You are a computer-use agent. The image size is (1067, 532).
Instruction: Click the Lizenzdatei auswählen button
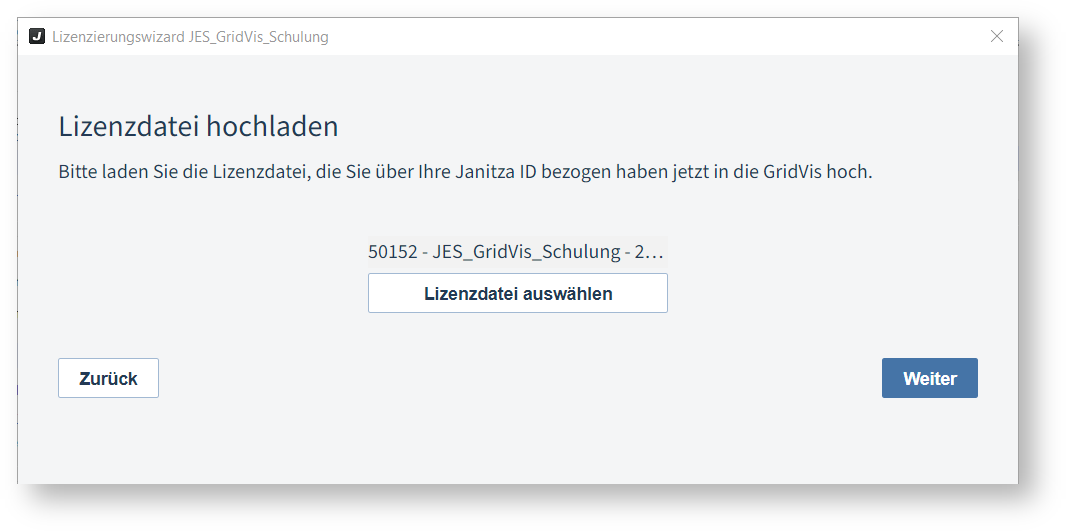point(517,293)
